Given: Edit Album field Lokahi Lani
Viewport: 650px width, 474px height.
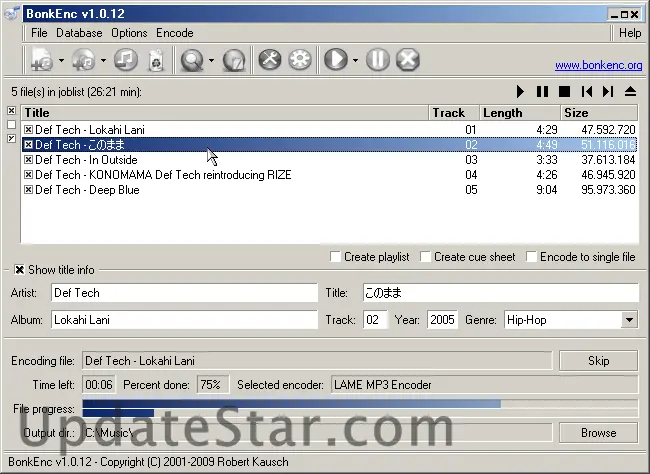Looking at the screenshot, I should tap(184, 320).
